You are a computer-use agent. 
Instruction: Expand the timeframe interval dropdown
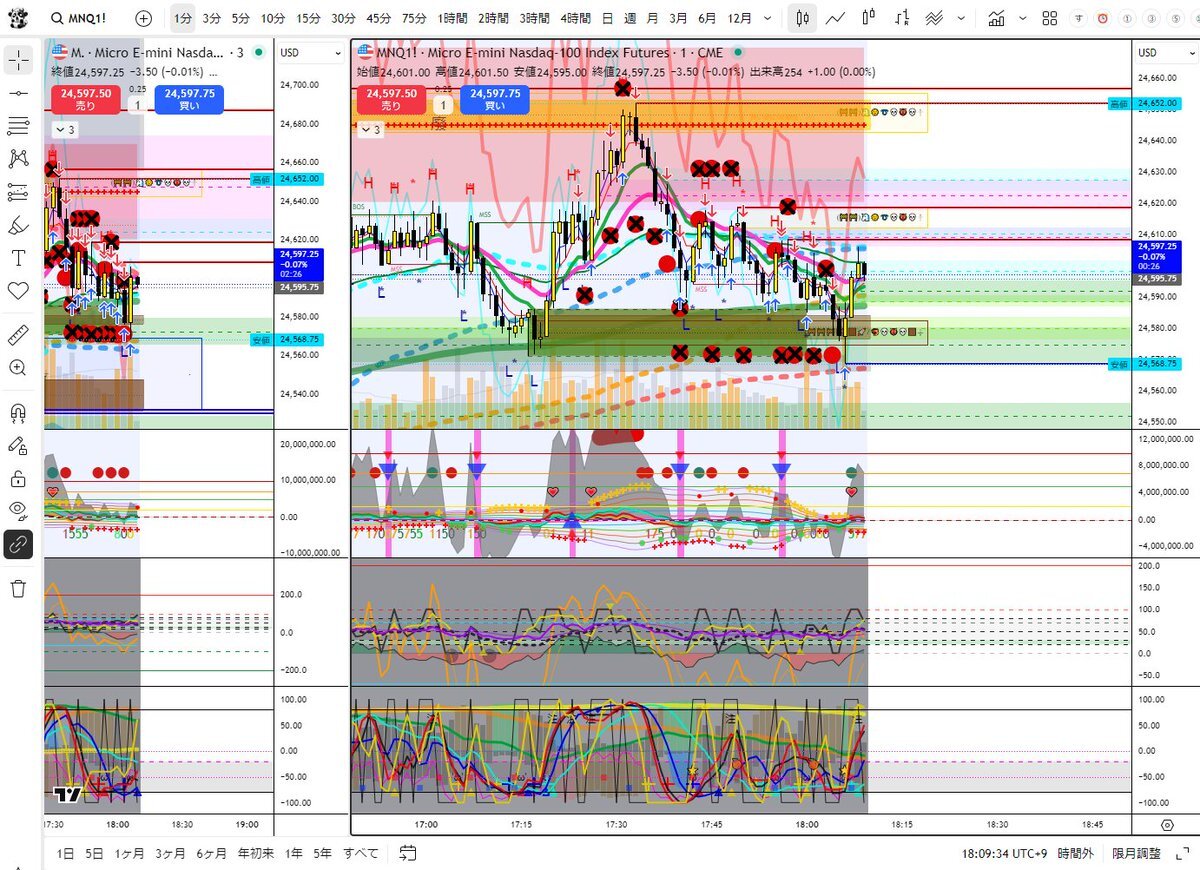point(767,18)
